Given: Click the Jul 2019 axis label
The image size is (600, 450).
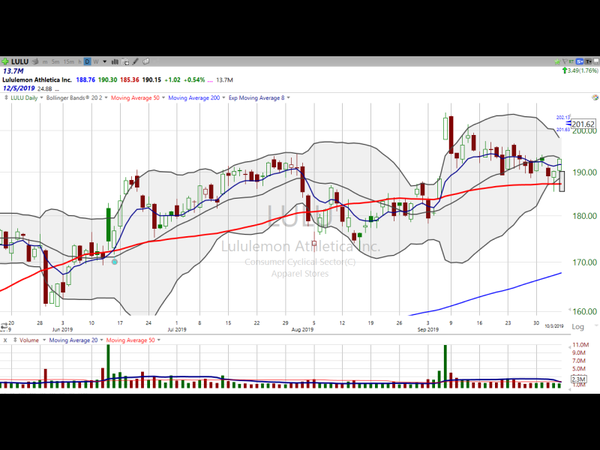Looking at the screenshot, I should 177,329.
